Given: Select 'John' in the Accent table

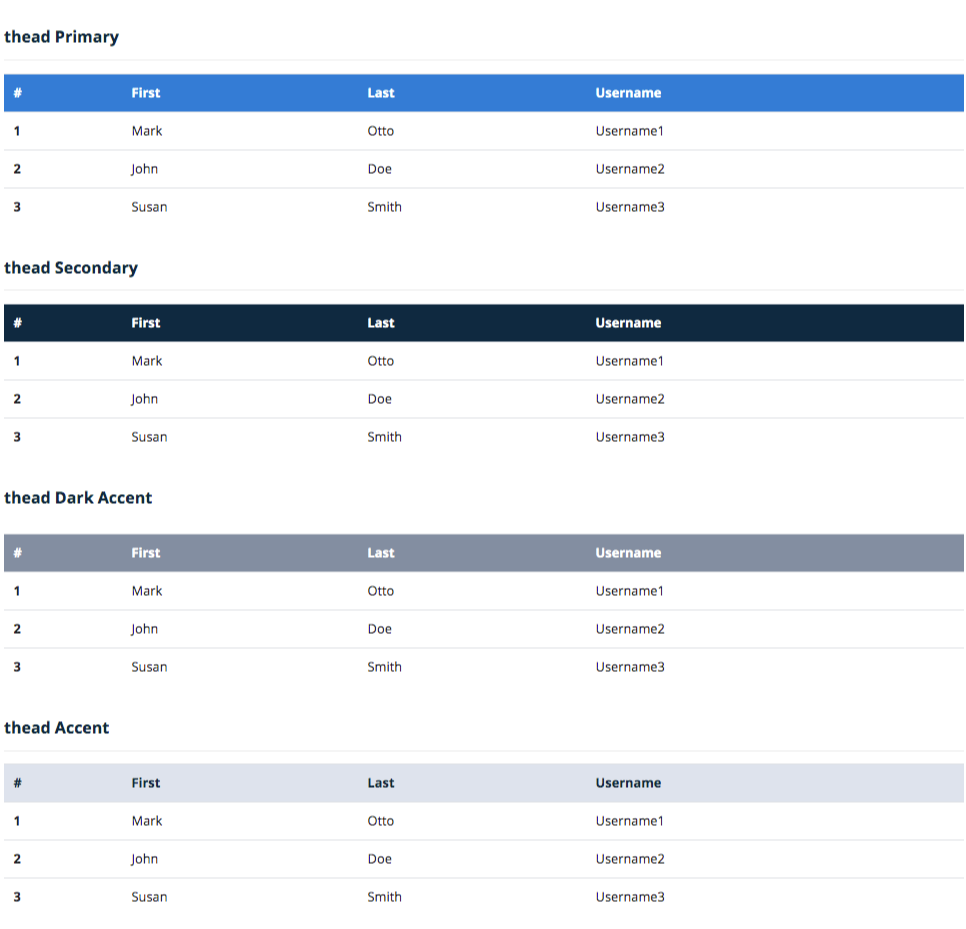Looking at the screenshot, I should (145, 859).
